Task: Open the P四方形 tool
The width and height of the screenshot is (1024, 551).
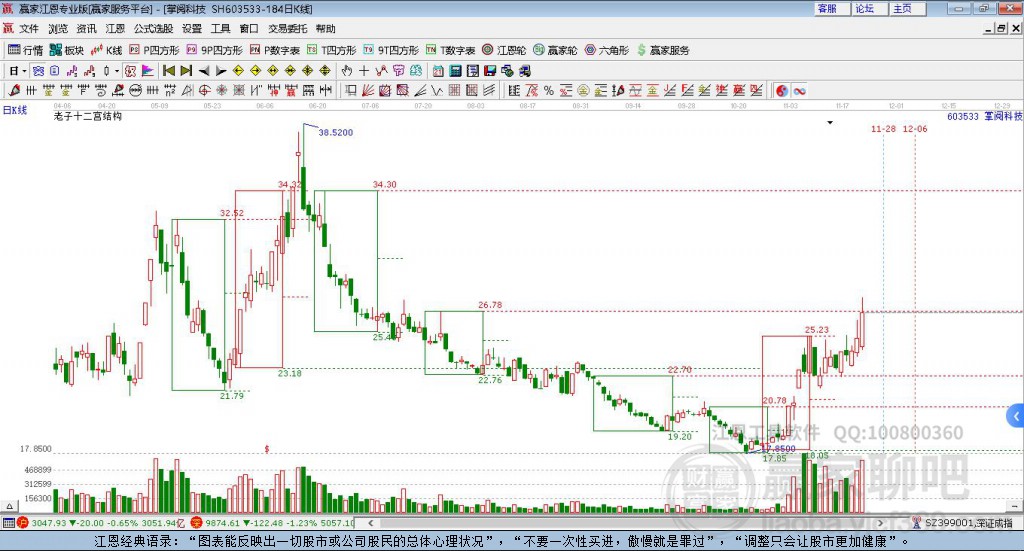Action: [154, 50]
